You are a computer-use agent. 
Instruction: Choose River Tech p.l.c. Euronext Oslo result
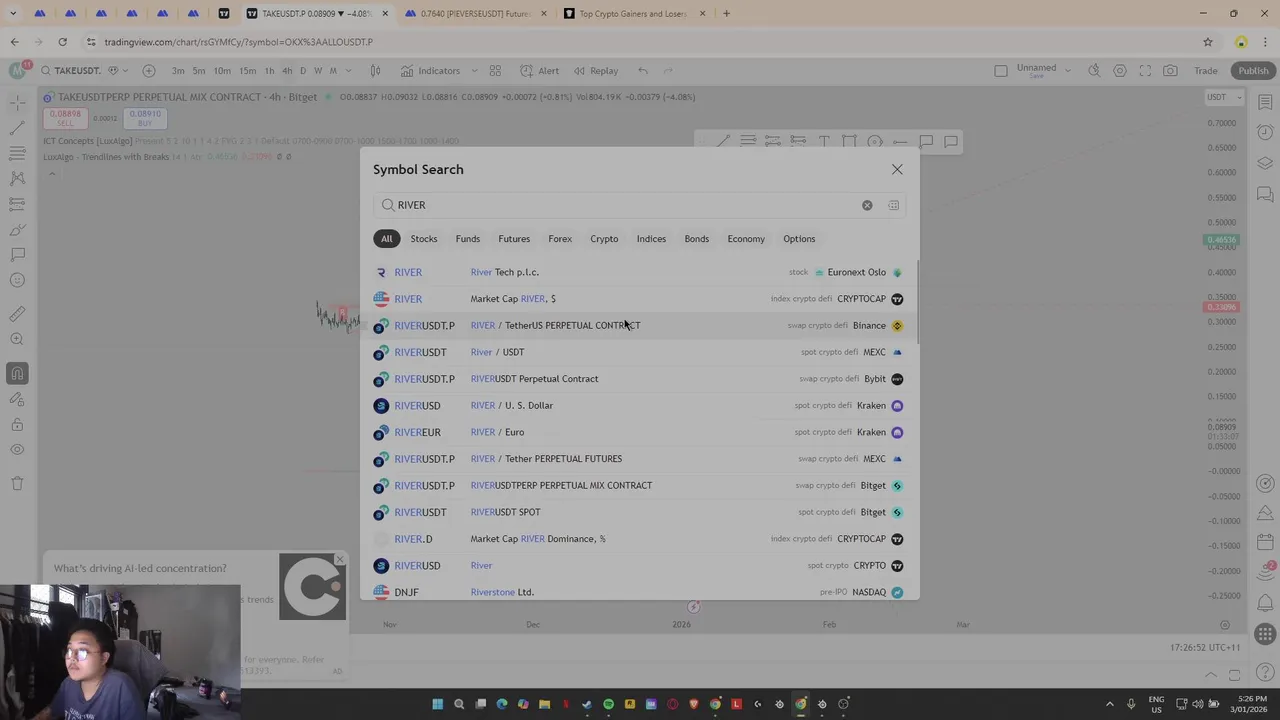point(638,272)
